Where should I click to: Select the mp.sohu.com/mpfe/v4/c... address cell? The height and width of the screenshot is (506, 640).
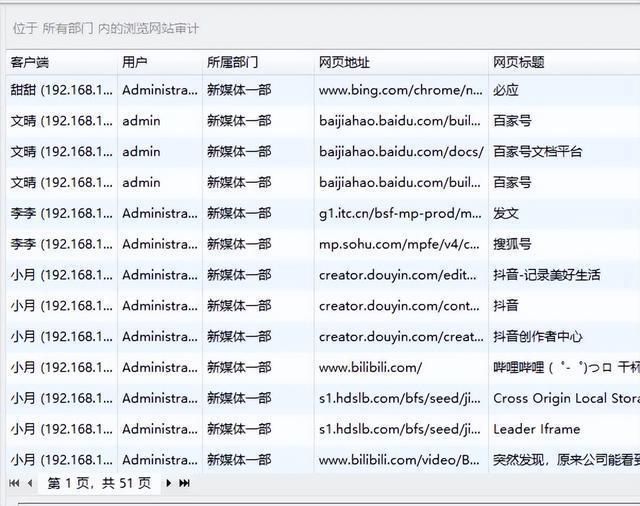[401, 244]
